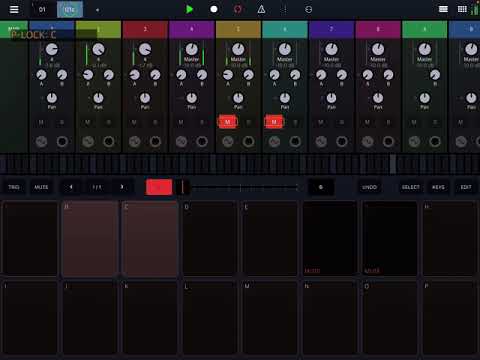
Task: Switch to the list layout view icon
Action: [443, 9]
